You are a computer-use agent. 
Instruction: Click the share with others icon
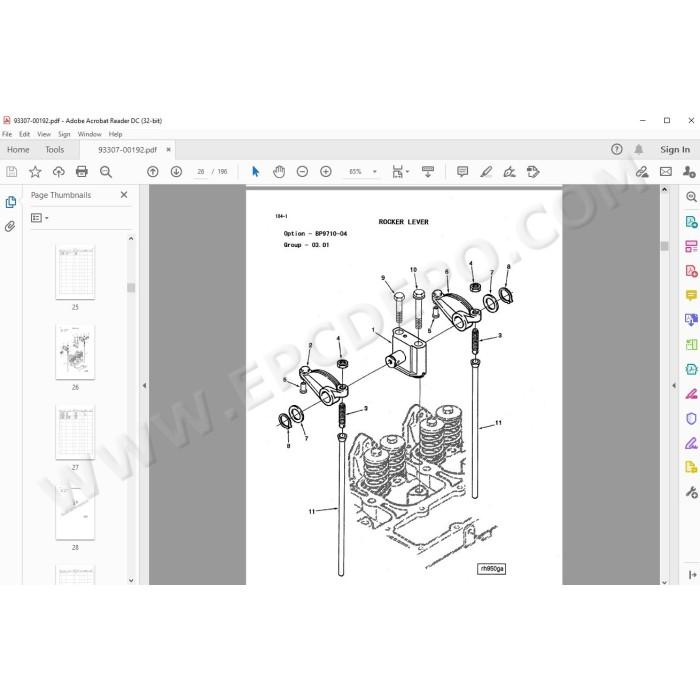689,171
